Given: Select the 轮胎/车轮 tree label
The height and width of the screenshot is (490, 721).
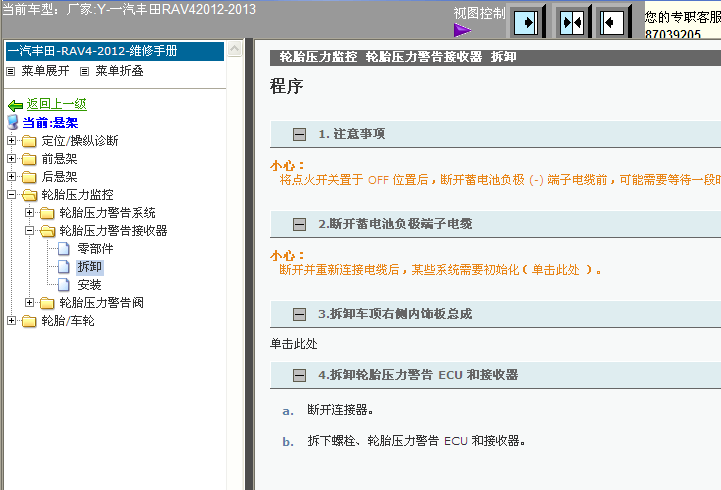Looking at the screenshot, I should point(68,321).
